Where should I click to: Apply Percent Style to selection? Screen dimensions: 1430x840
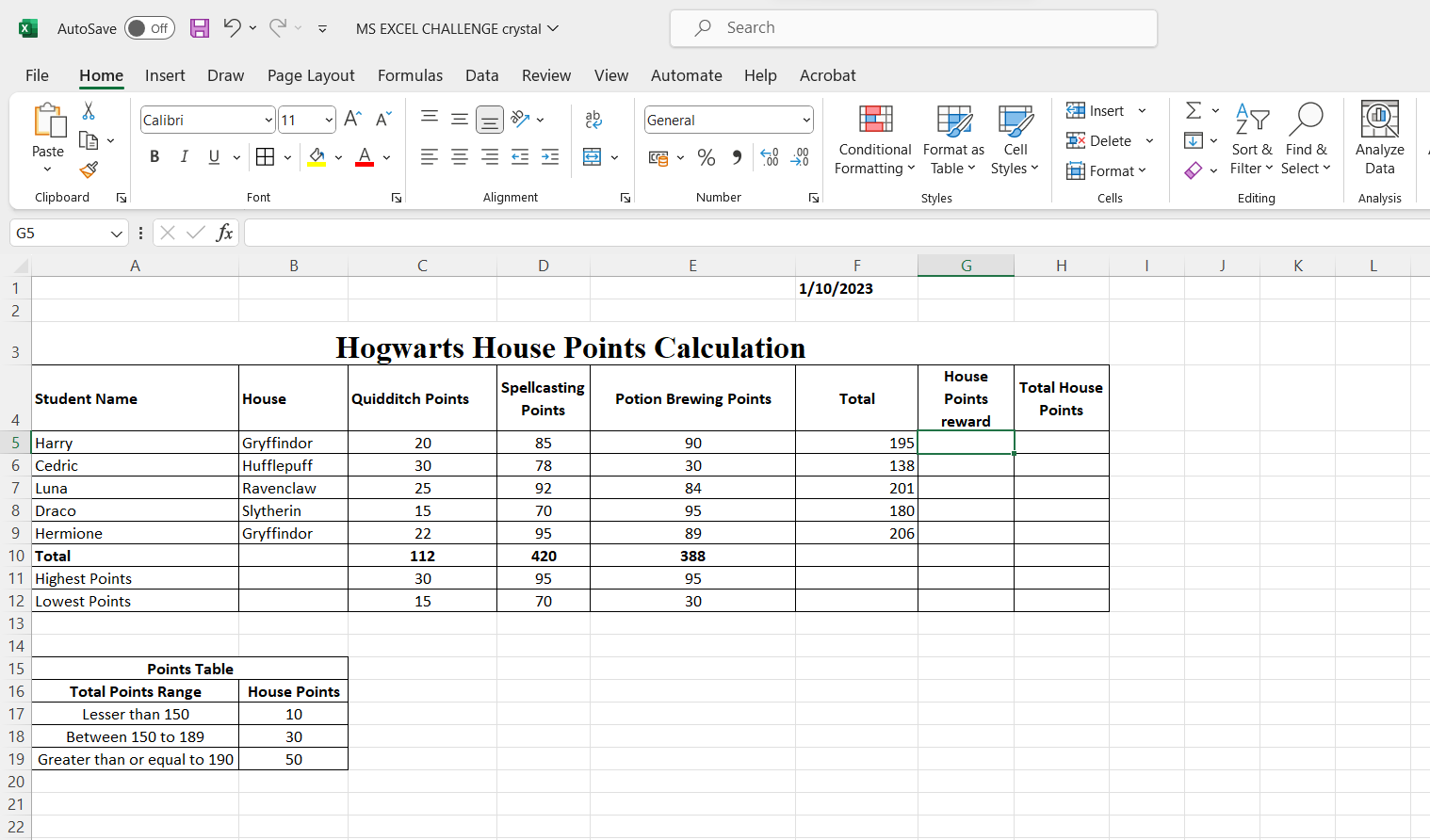pyautogui.click(x=707, y=157)
